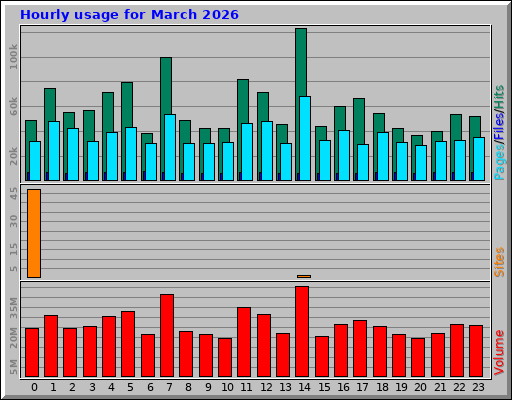Screen dimensions: 512x400
Task: Click the red Volume bar at hour 23
Action: 476,351
